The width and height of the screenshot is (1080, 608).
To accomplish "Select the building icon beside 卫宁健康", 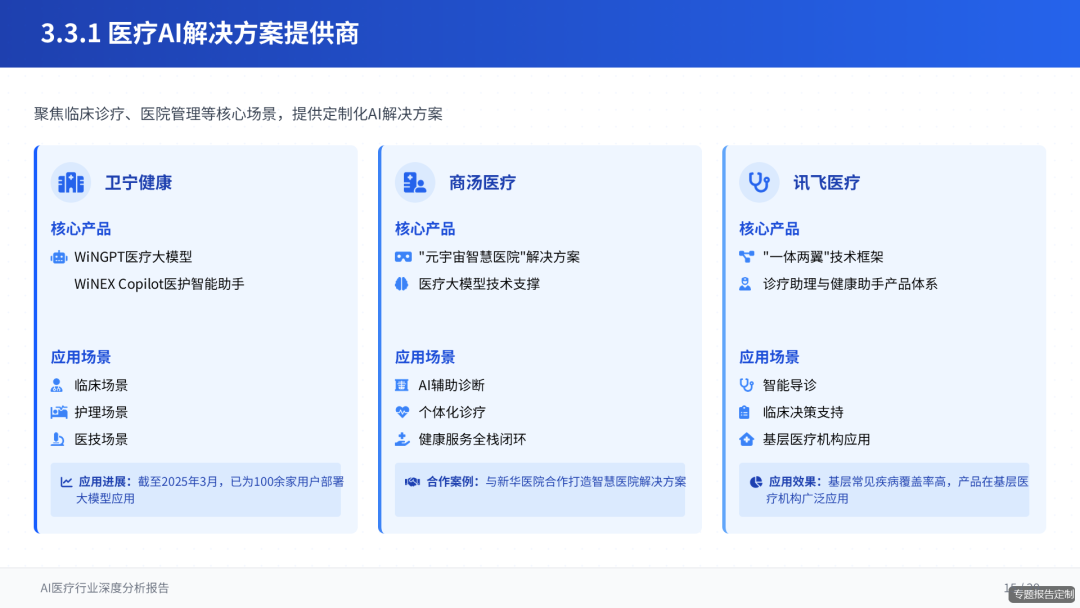I will [69, 183].
